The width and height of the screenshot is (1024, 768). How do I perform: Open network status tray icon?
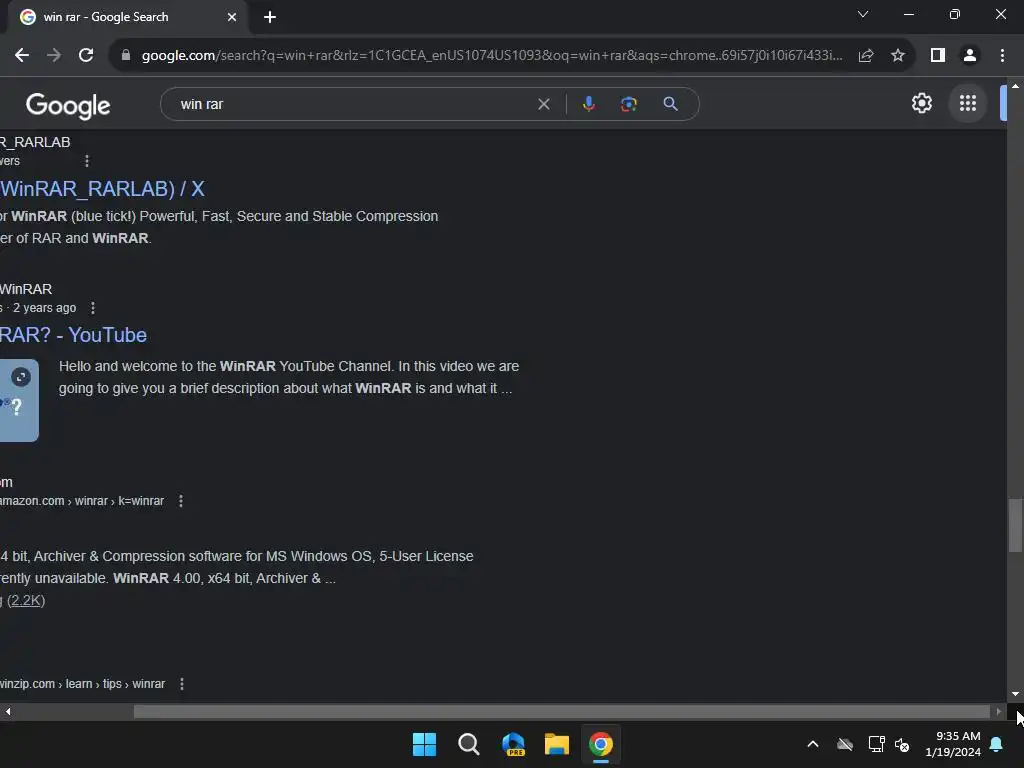876,744
